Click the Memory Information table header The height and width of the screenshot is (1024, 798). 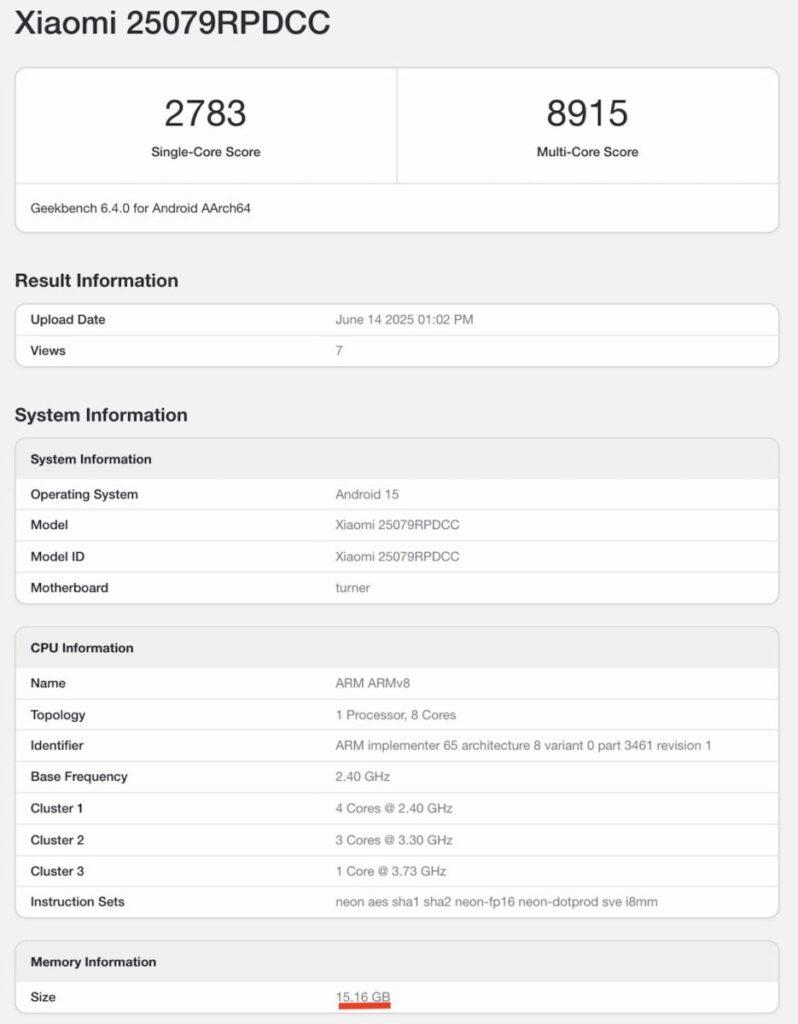93,962
